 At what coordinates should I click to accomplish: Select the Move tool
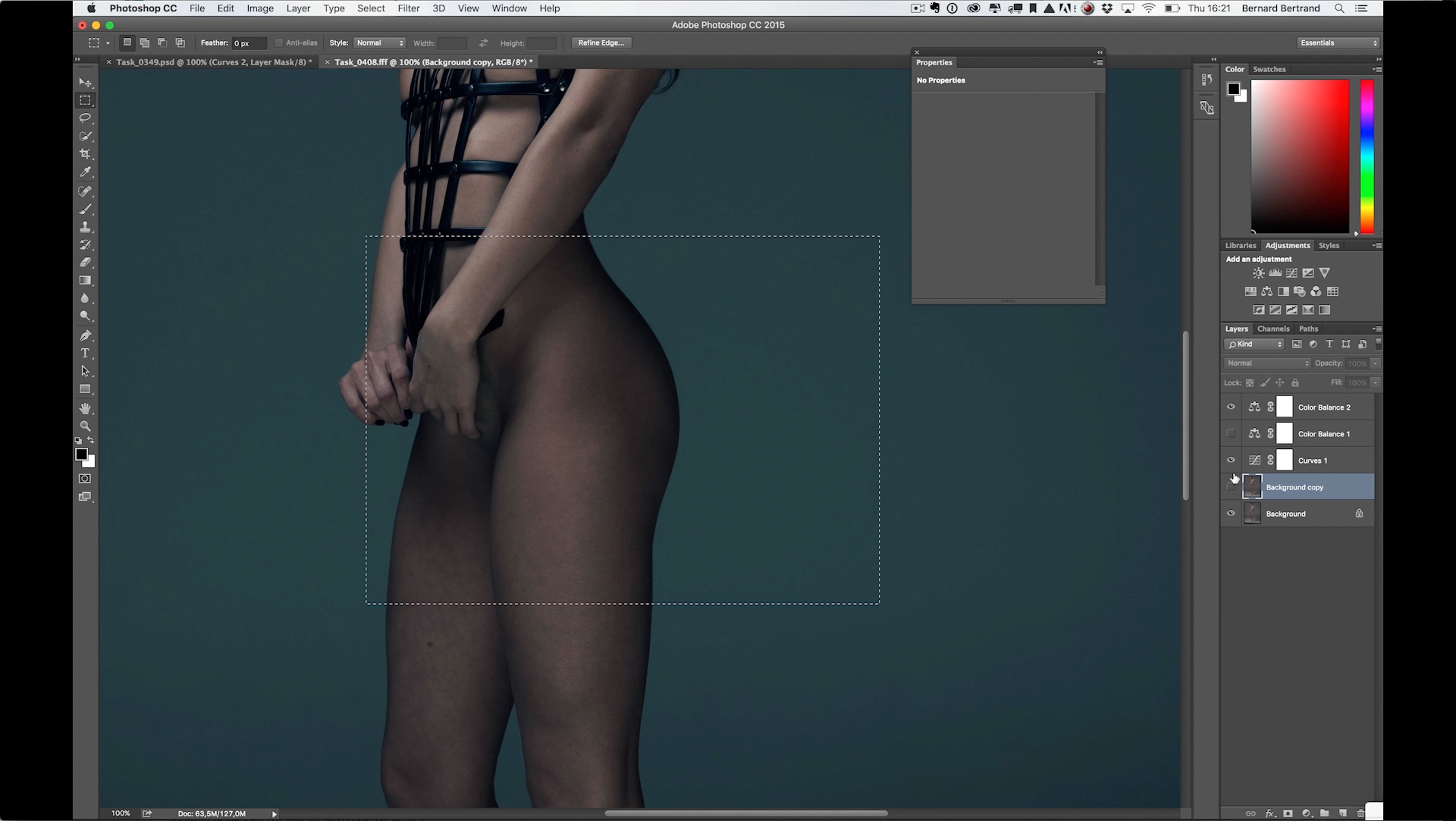point(85,83)
